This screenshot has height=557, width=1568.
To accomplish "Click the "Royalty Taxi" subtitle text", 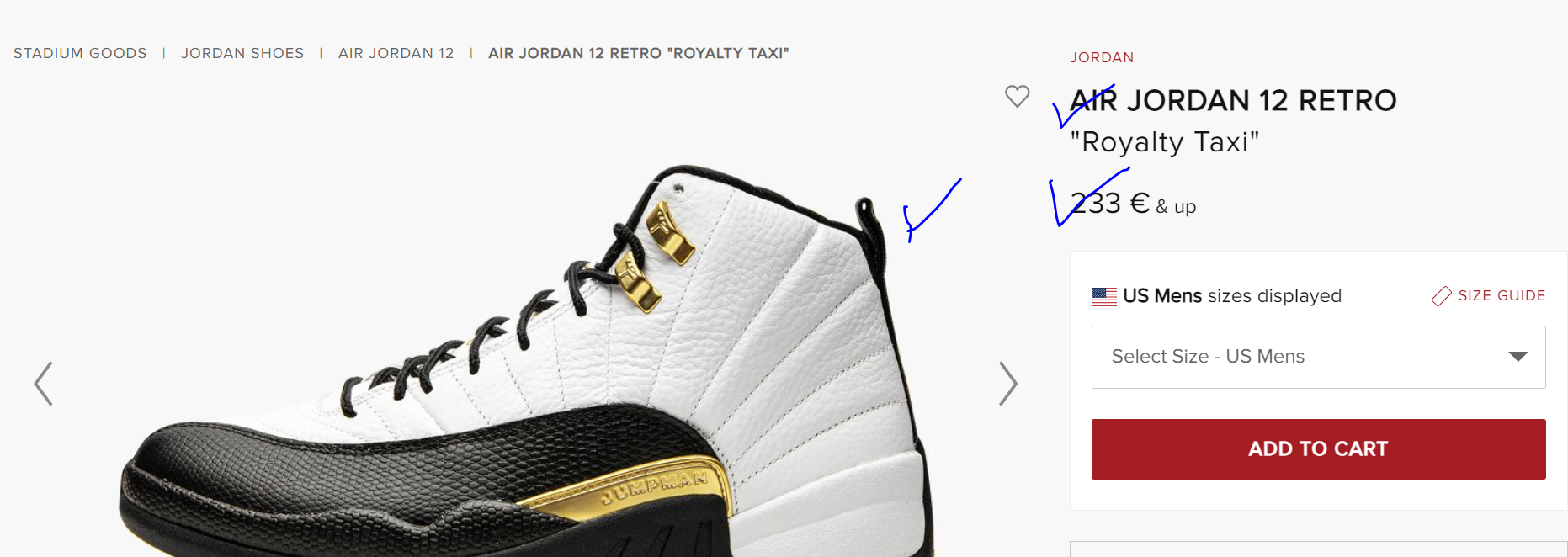I will pos(1165,142).
